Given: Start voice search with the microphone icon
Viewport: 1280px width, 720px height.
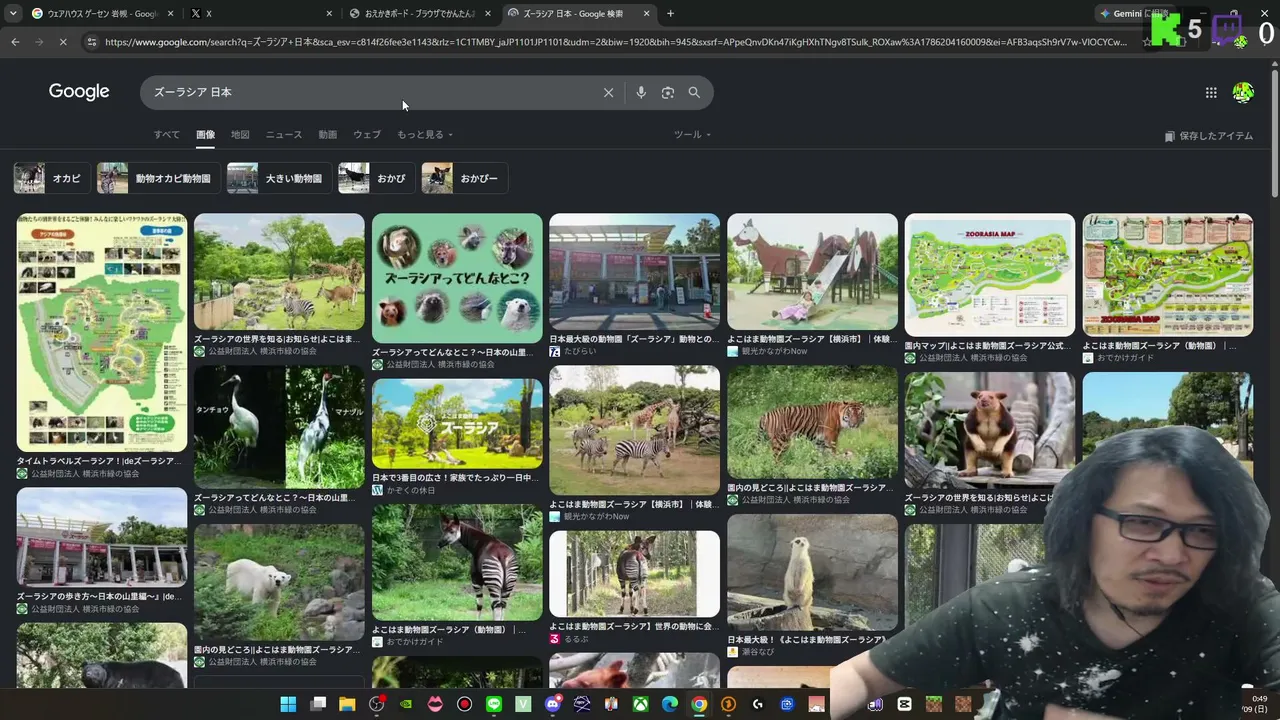Looking at the screenshot, I should (x=641, y=92).
